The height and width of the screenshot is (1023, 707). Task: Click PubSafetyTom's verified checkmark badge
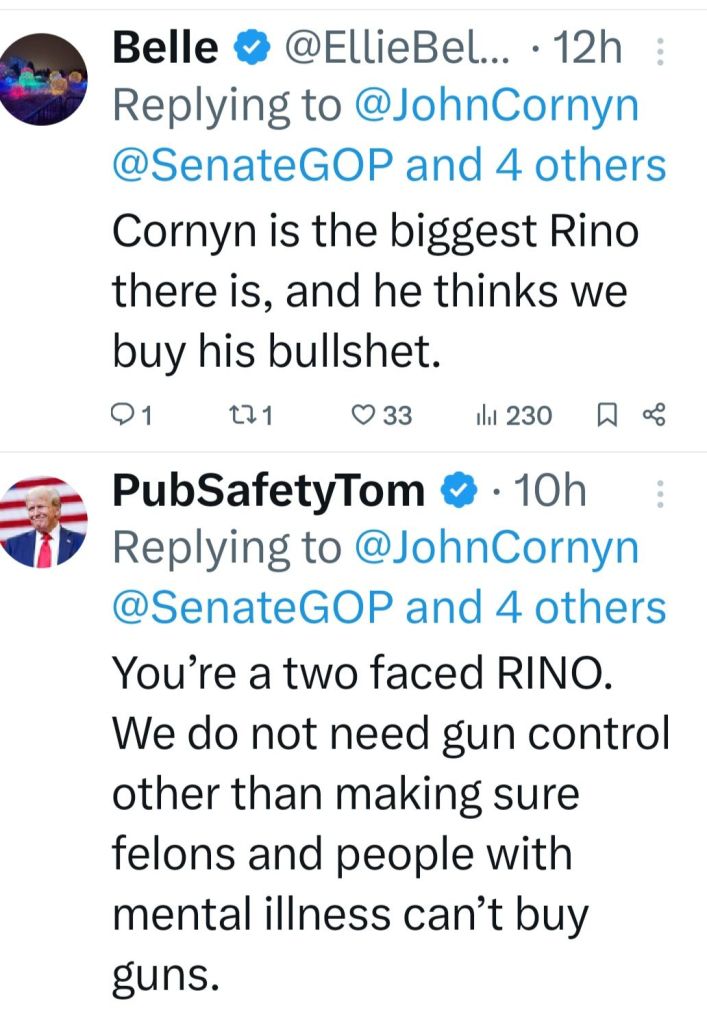[x=459, y=491]
